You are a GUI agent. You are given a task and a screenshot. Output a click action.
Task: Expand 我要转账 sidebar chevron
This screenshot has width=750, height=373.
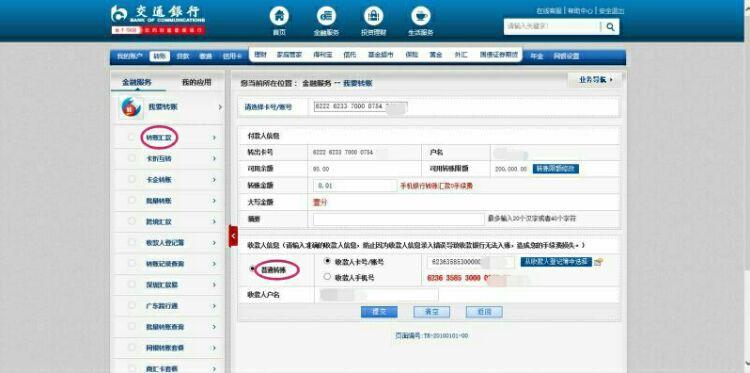point(220,107)
